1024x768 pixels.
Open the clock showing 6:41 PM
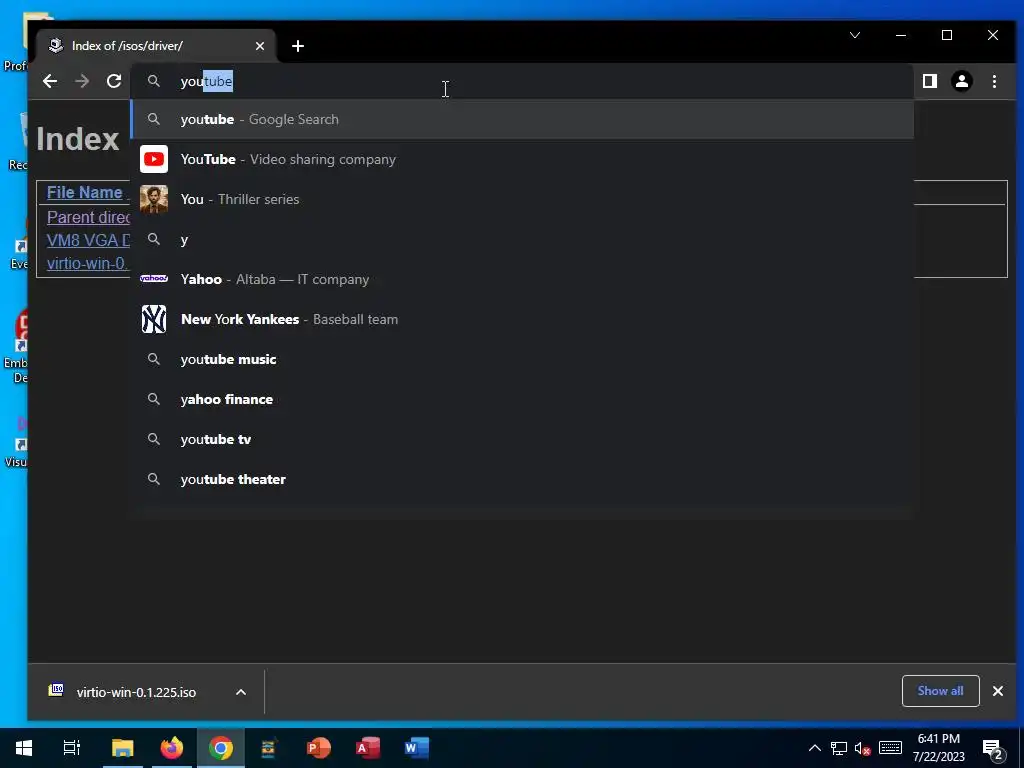click(938, 748)
